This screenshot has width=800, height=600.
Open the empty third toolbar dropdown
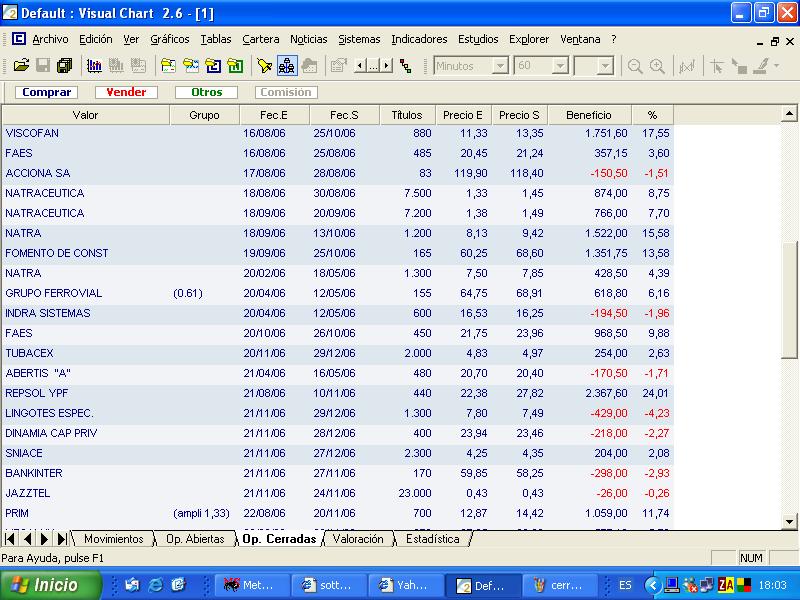coord(605,66)
